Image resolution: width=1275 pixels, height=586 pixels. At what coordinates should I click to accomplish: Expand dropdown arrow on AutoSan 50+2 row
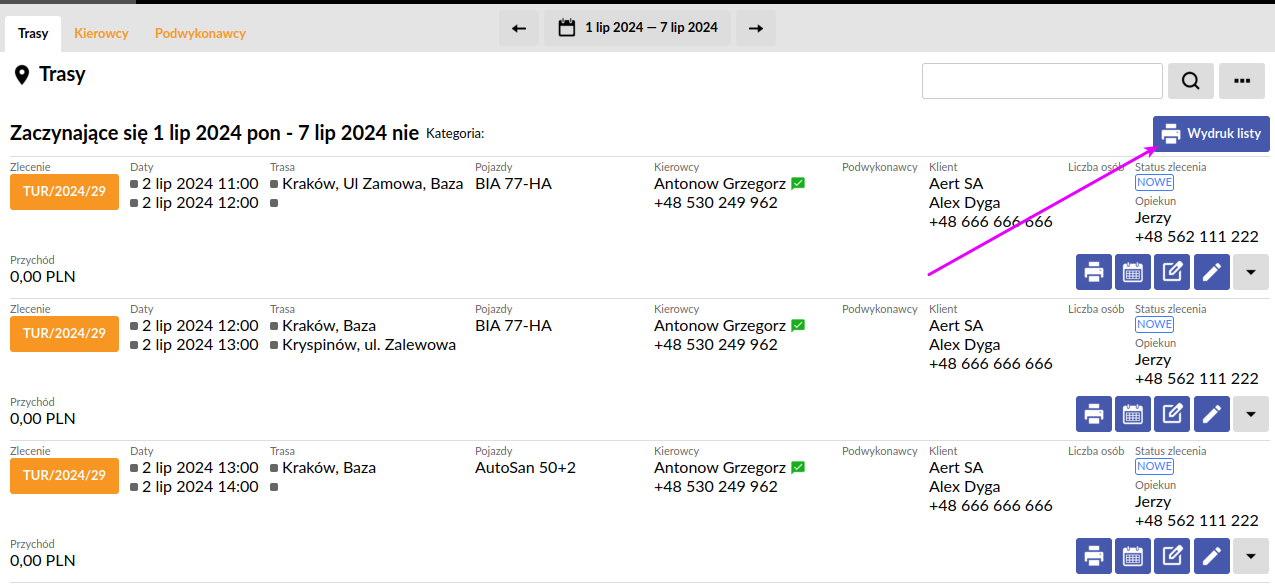point(1251,556)
